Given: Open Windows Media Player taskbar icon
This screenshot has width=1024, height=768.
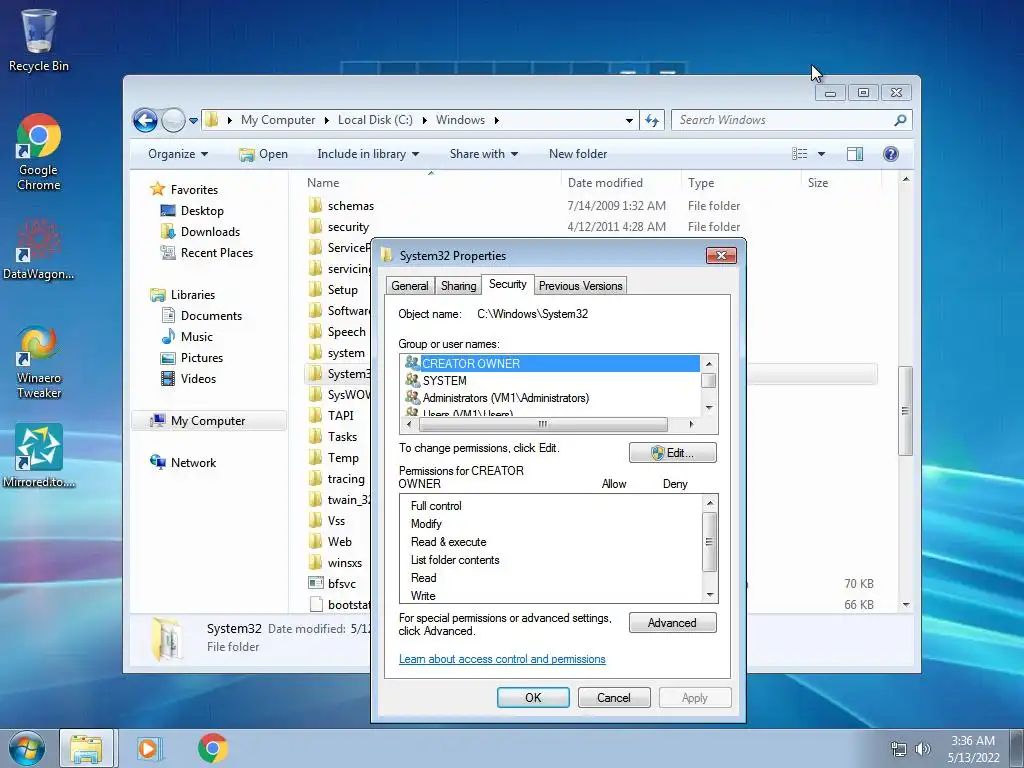Looking at the screenshot, I should 149,748.
